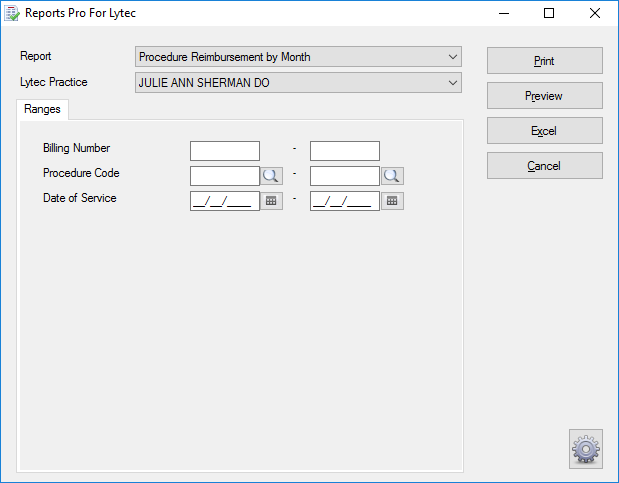Click the Preview button

pyautogui.click(x=545, y=96)
